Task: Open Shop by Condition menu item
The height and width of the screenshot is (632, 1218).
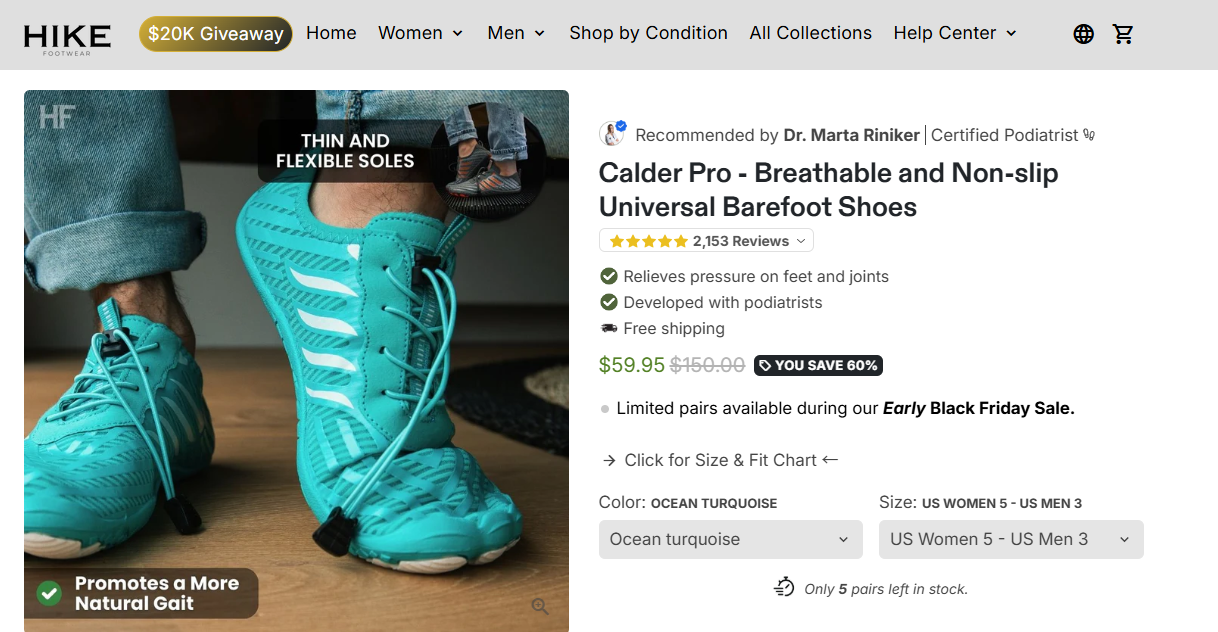Action: (648, 33)
